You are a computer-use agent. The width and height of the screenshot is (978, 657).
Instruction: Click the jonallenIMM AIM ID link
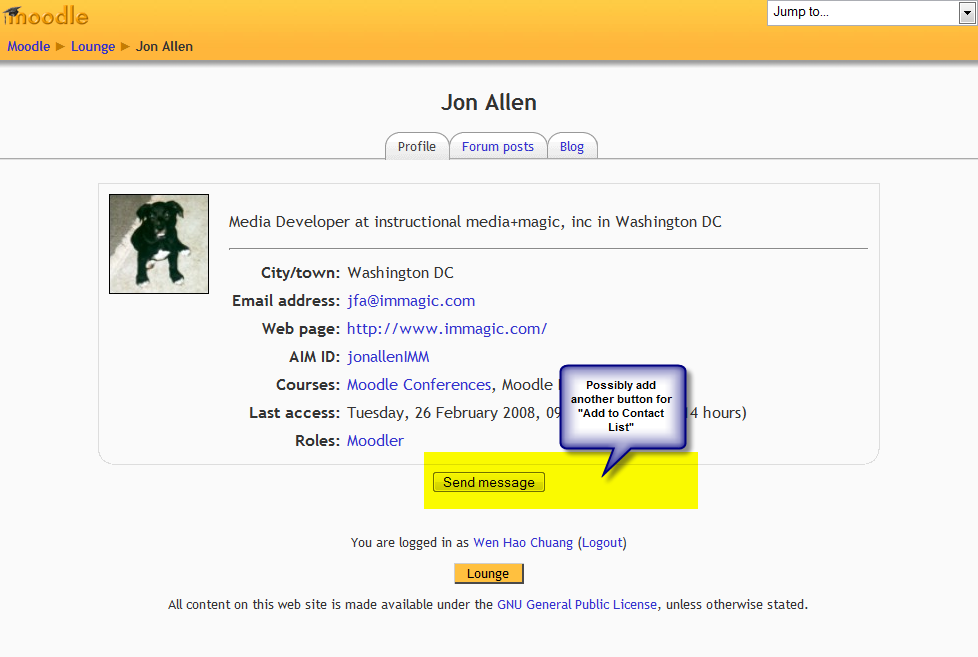[388, 357]
